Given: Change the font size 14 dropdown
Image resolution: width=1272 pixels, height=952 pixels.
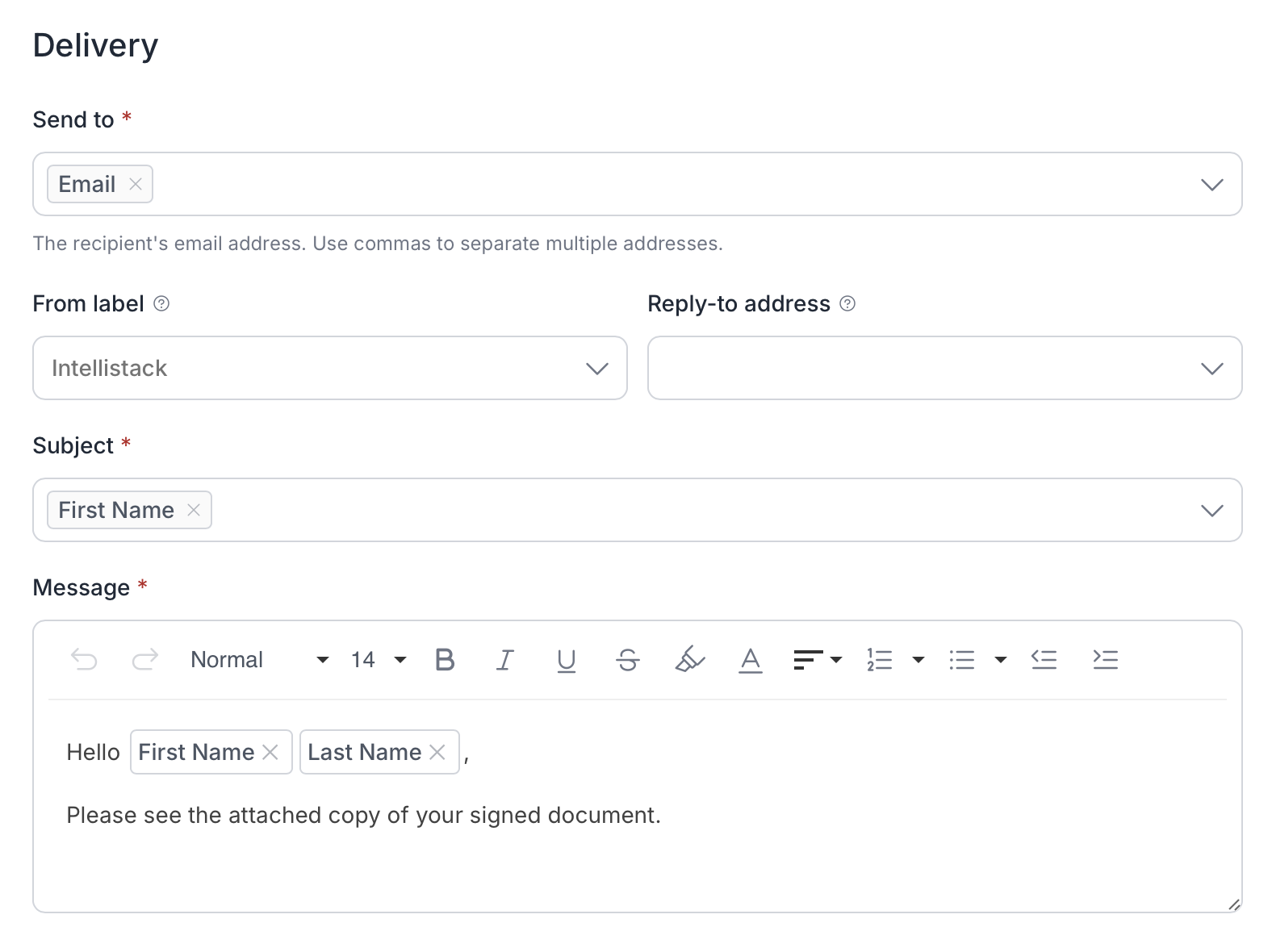Looking at the screenshot, I should coord(378,660).
